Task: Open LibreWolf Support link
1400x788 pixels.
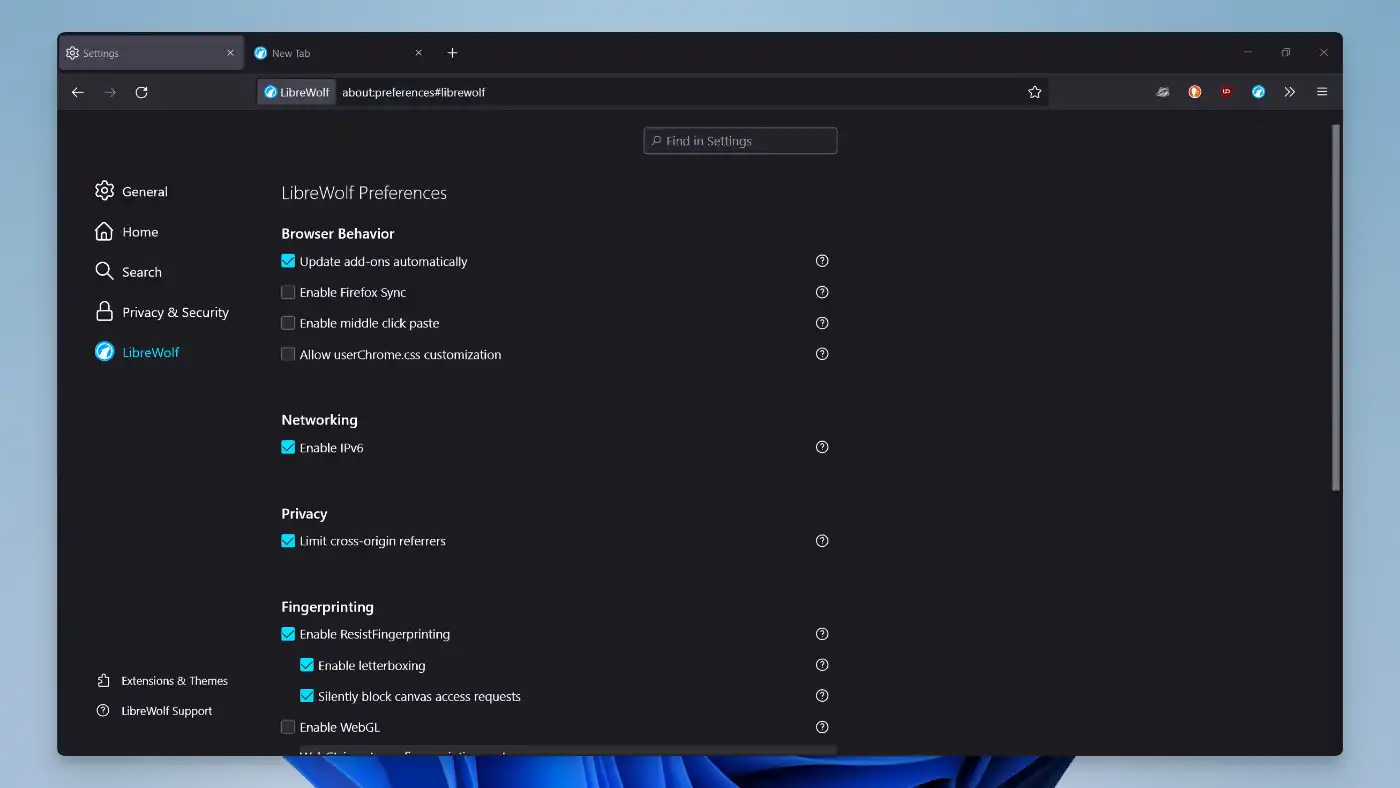Action: pyautogui.click(x=166, y=711)
